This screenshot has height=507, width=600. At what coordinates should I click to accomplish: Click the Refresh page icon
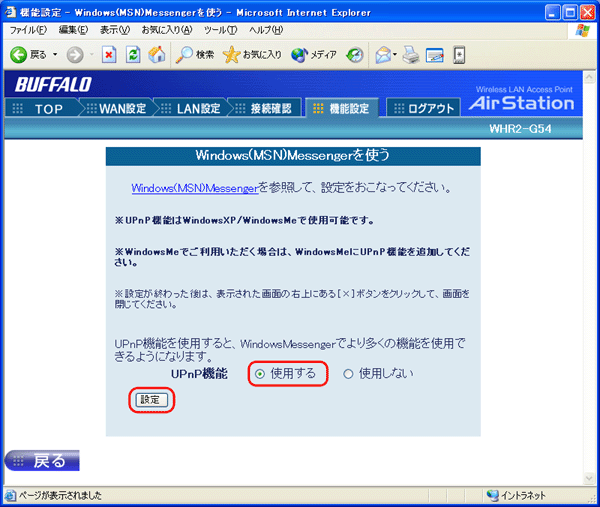click(133, 55)
